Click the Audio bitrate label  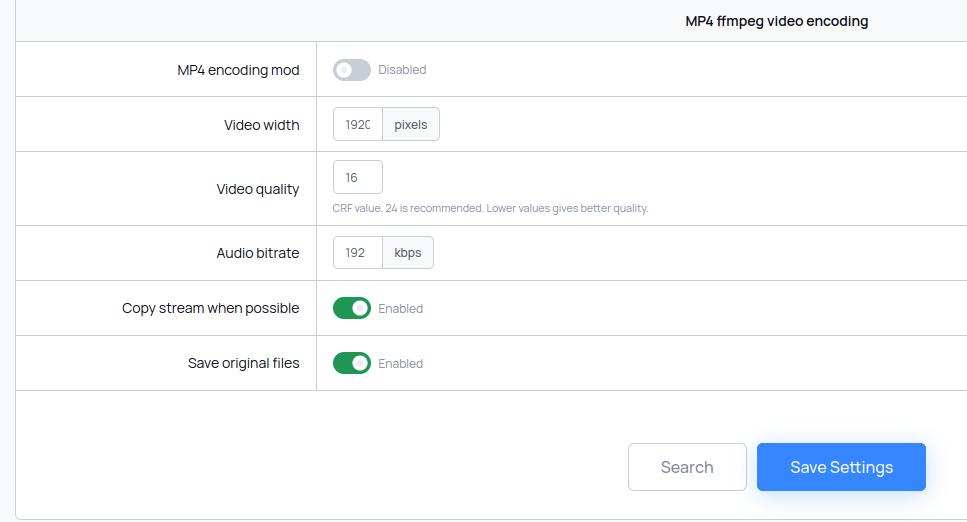pos(258,253)
